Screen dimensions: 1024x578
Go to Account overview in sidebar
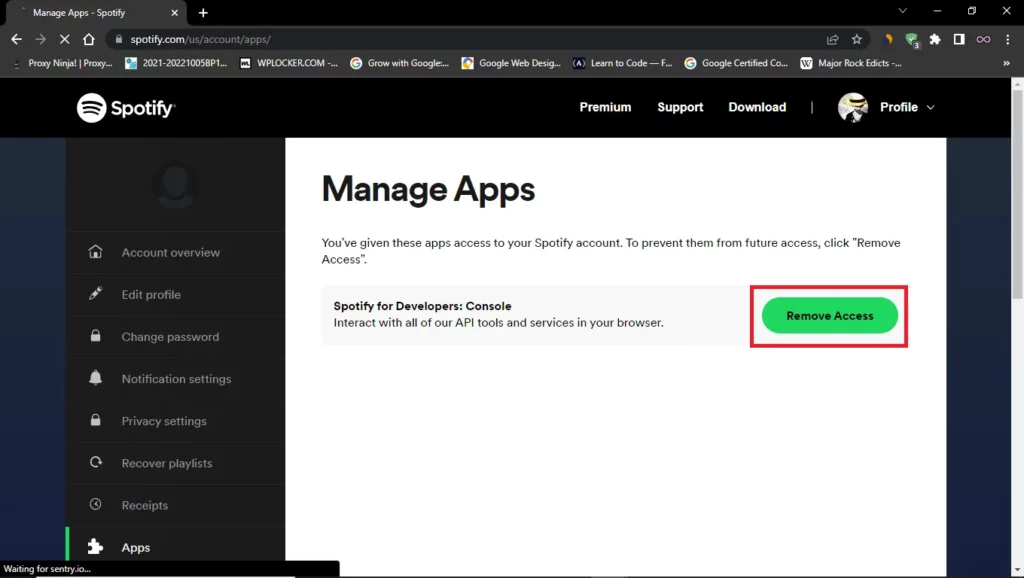pyautogui.click(x=175, y=252)
